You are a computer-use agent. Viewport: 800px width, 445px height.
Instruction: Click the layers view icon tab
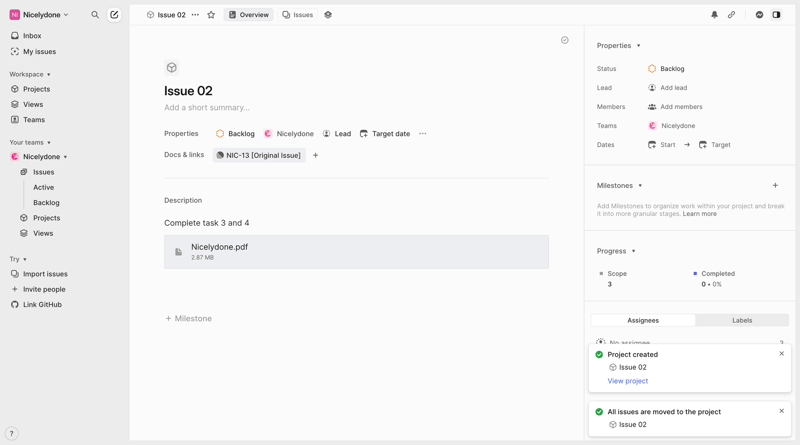(x=328, y=15)
